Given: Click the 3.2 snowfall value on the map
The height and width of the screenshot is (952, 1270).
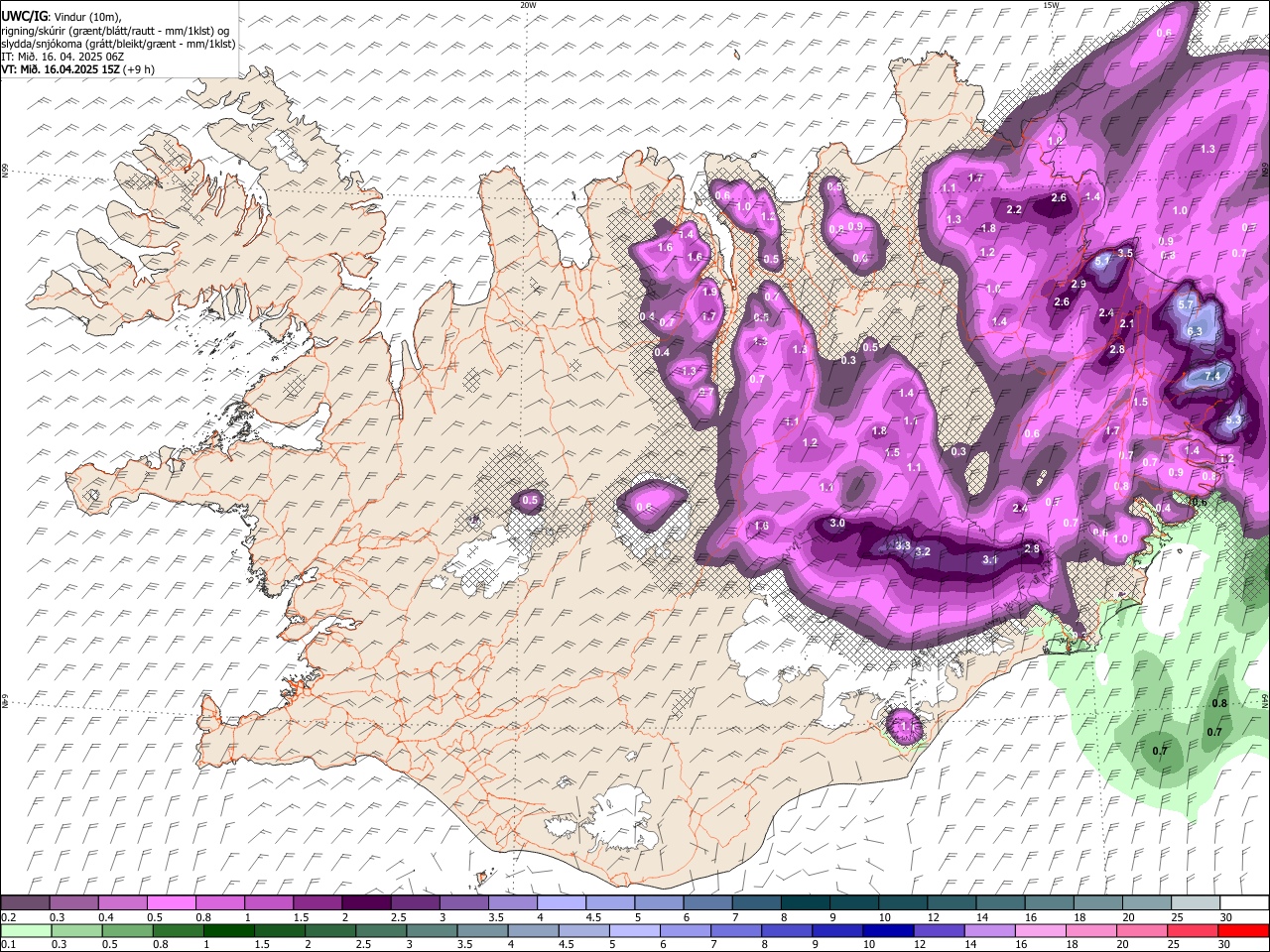Looking at the screenshot, I should pyautogui.click(x=923, y=552).
